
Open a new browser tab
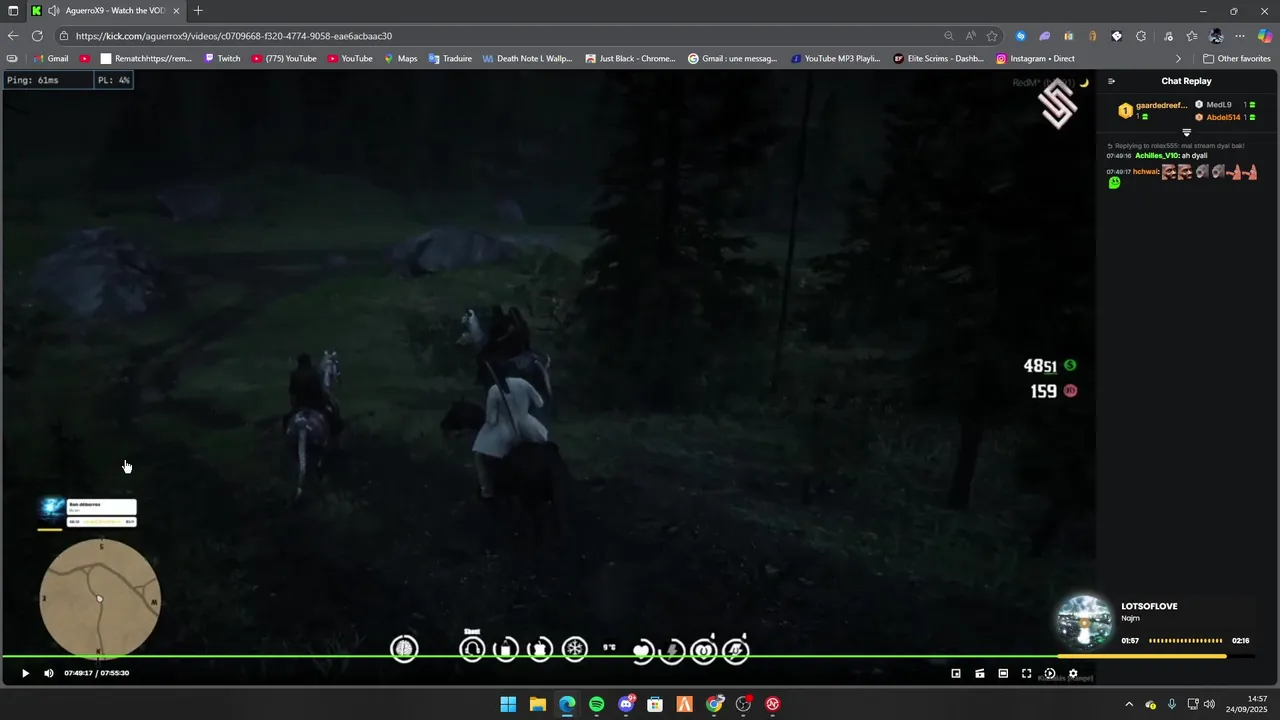[x=198, y=11]
